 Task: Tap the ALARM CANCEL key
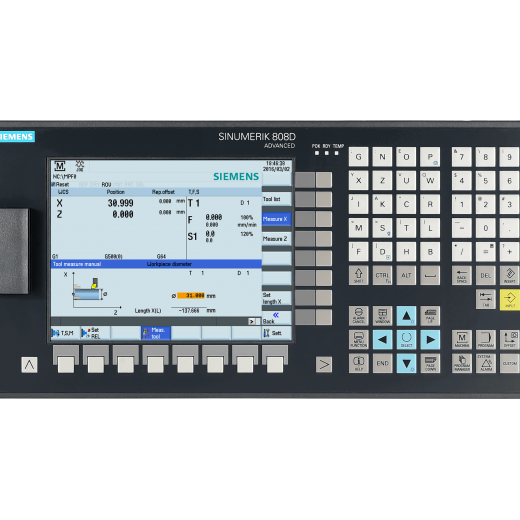point(359,316)
